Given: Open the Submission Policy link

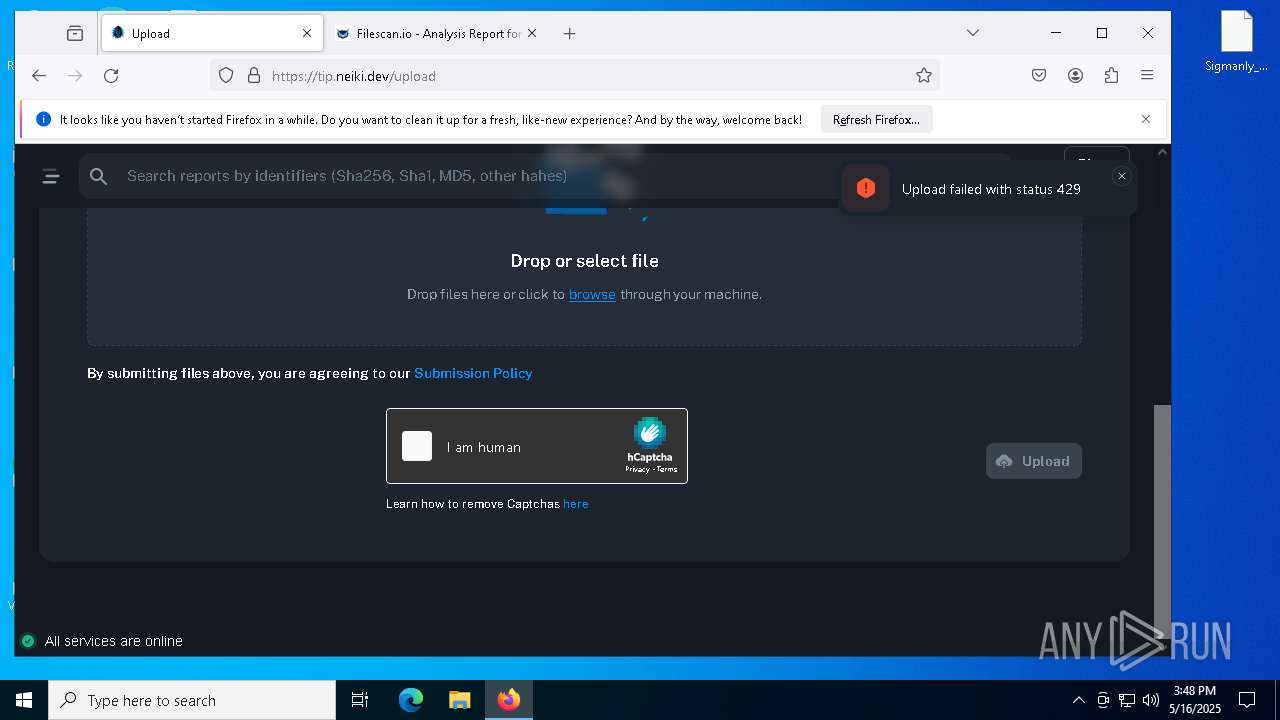Looking at the screenshot, I should click(x=473, y=373).
